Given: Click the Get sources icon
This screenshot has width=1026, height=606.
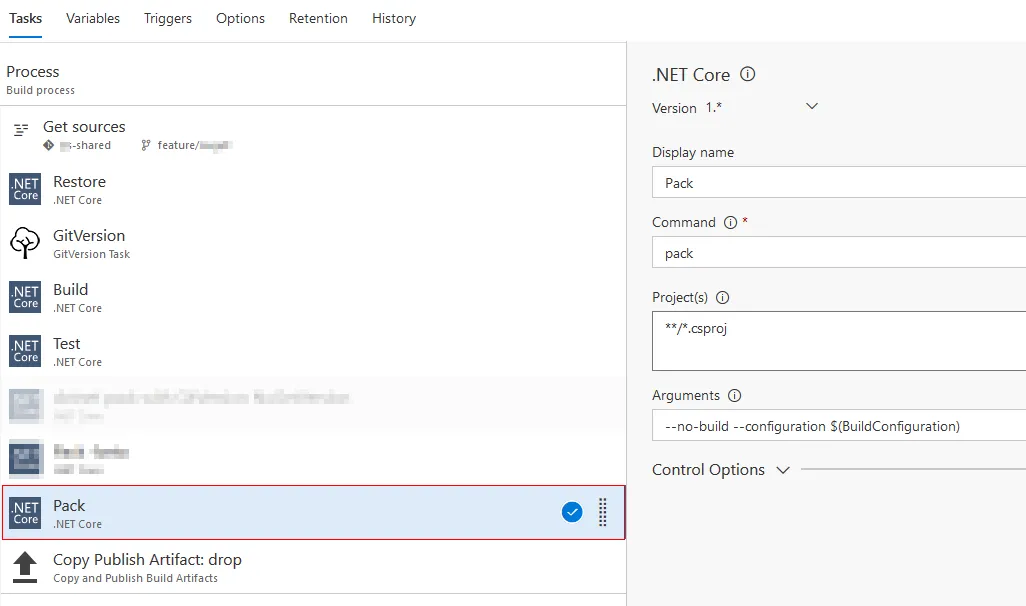Looking at the screenshot, I should pos(21,130).
